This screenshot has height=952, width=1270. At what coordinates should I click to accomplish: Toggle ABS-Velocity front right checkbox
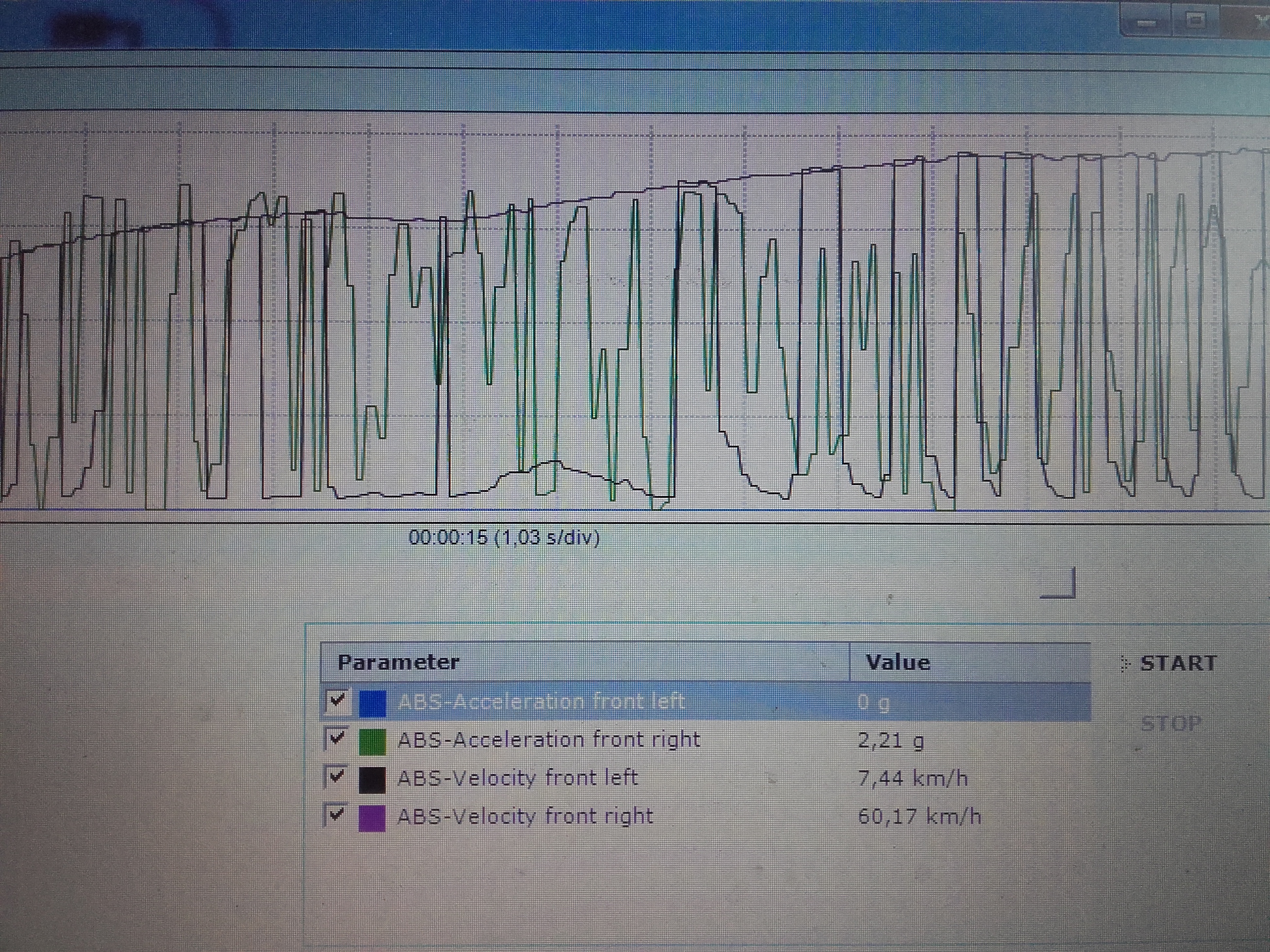pos(336,815)
